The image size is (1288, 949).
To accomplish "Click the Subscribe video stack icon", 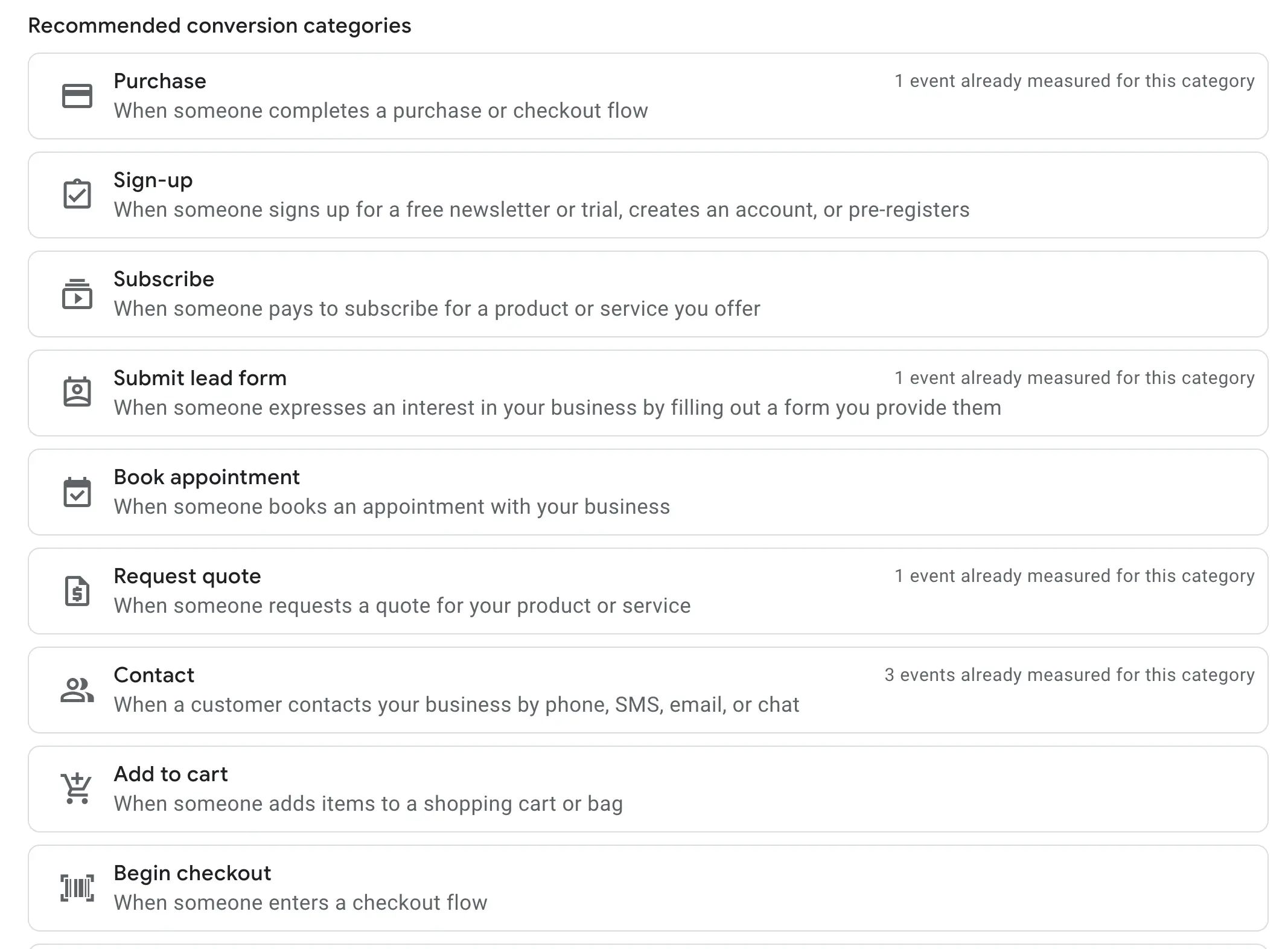I will (77, 294).
